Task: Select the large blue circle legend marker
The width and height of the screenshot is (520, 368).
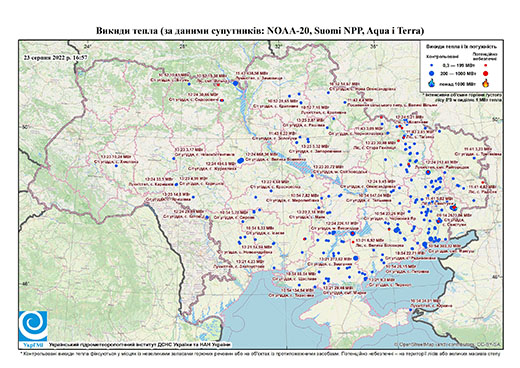Action: pyautogui.click(x=432, y=73)
